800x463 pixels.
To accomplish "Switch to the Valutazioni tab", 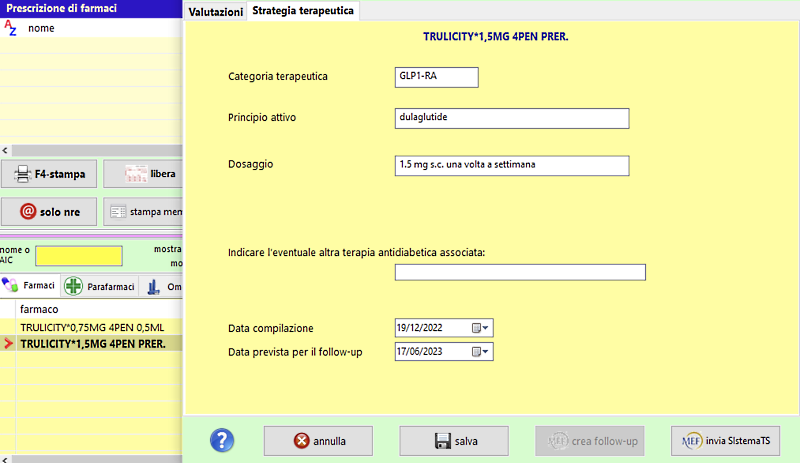I will pos(215,12).
